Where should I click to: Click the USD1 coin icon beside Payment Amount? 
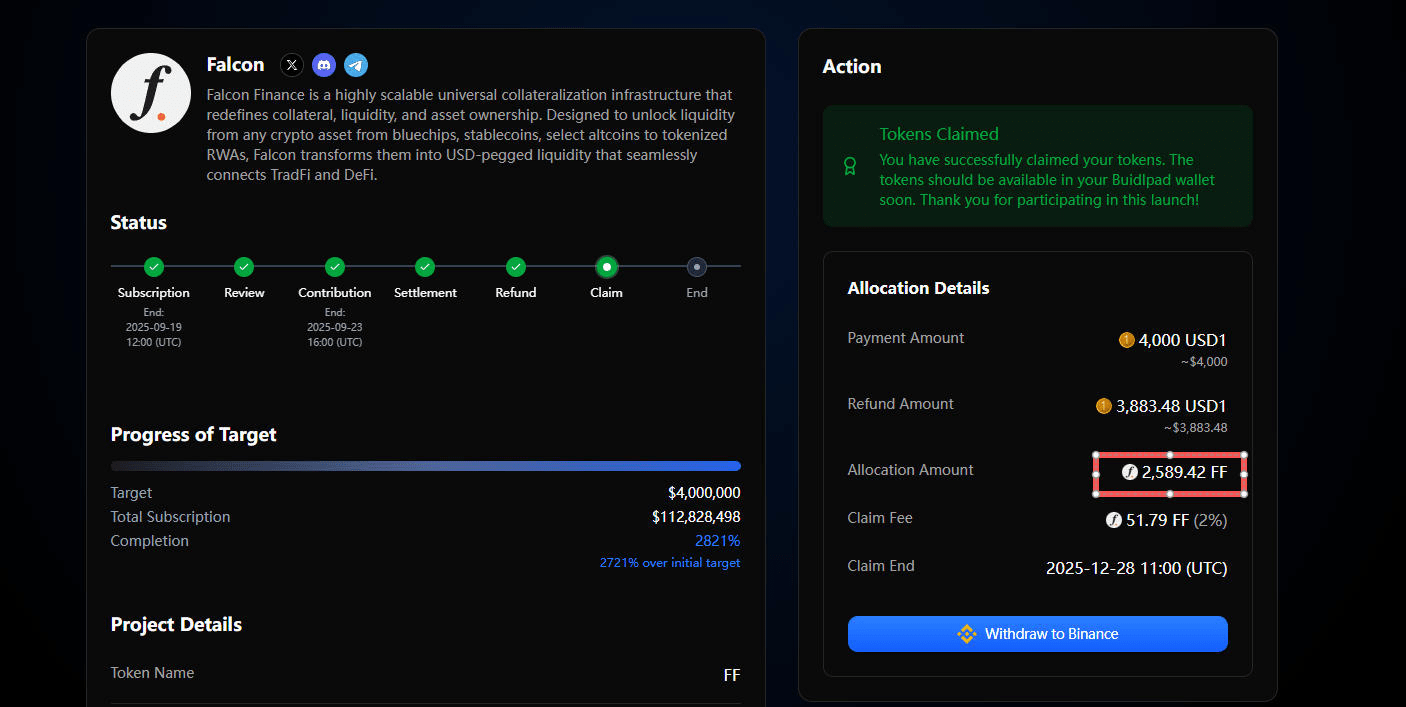1127,340
